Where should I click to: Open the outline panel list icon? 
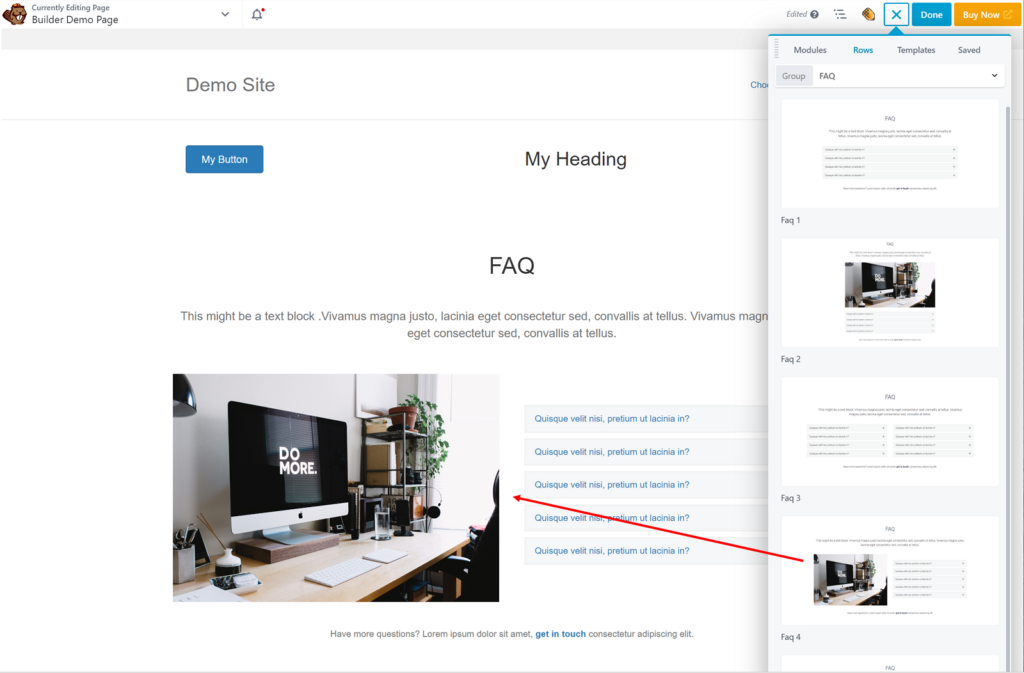pos(840,14)
